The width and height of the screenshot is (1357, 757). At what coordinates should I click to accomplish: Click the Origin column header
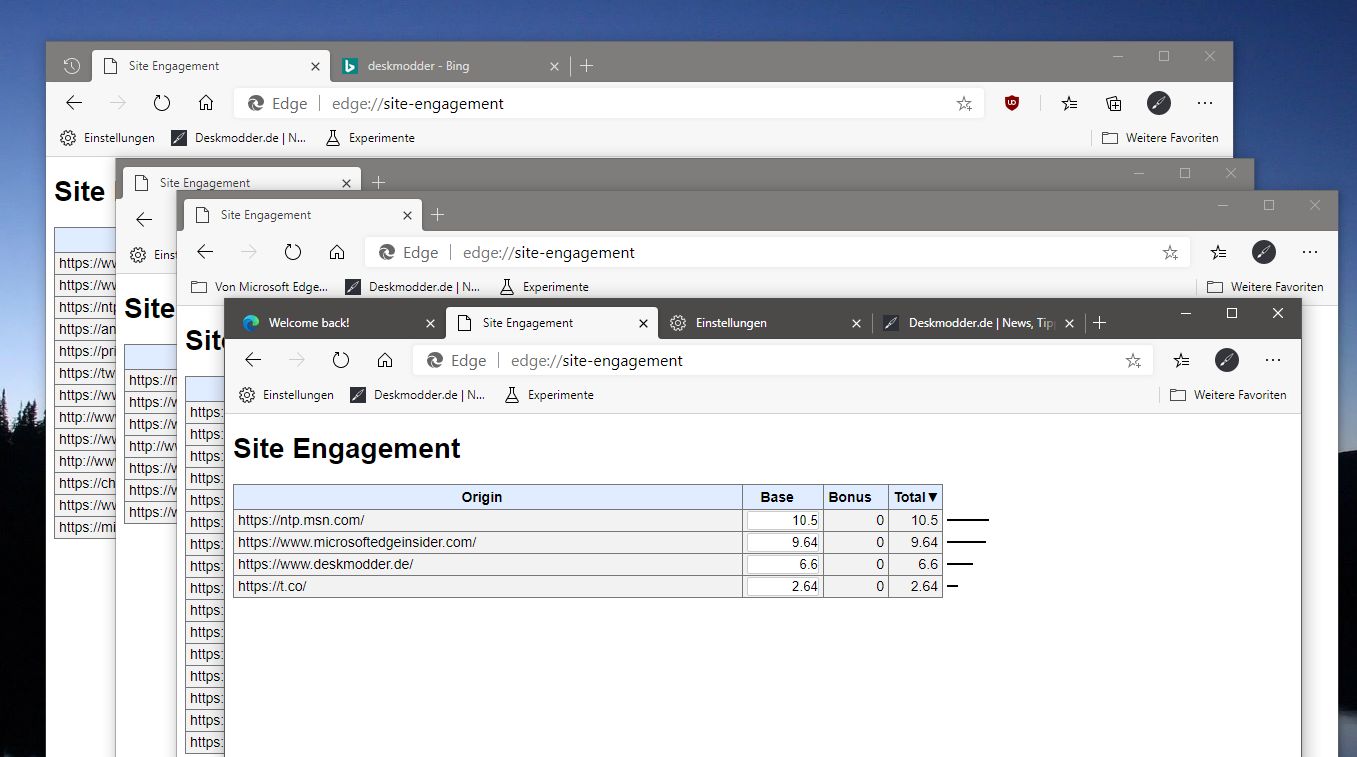pyautogui.click(x=488, y=497)
